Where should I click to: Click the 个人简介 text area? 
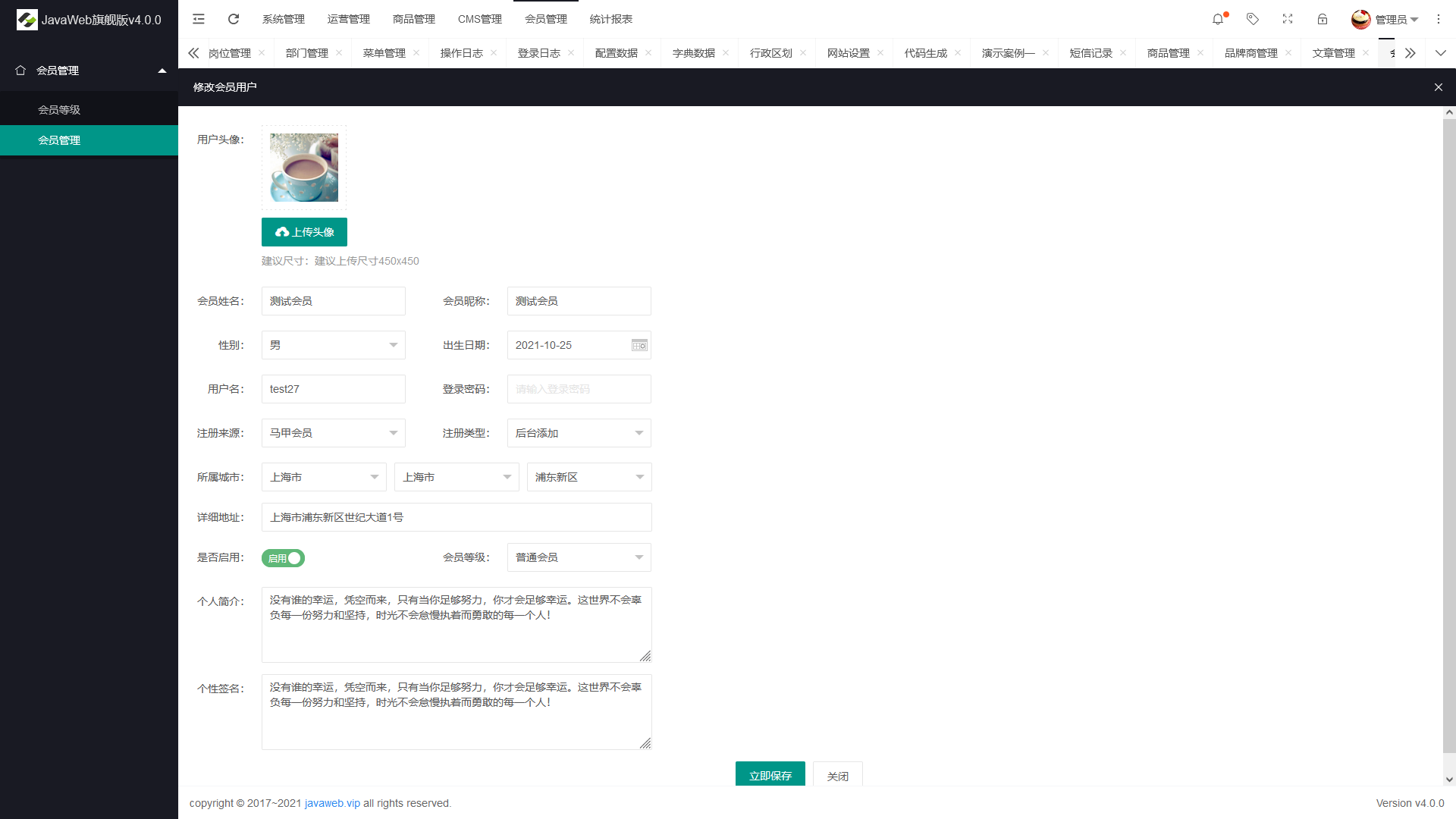click(x=457, y=625)
